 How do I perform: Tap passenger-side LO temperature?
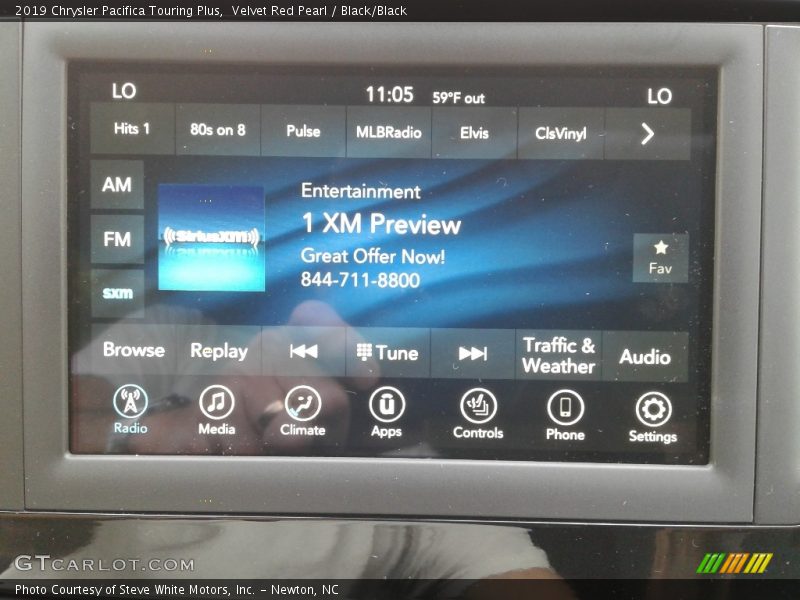tap(659, 96)
